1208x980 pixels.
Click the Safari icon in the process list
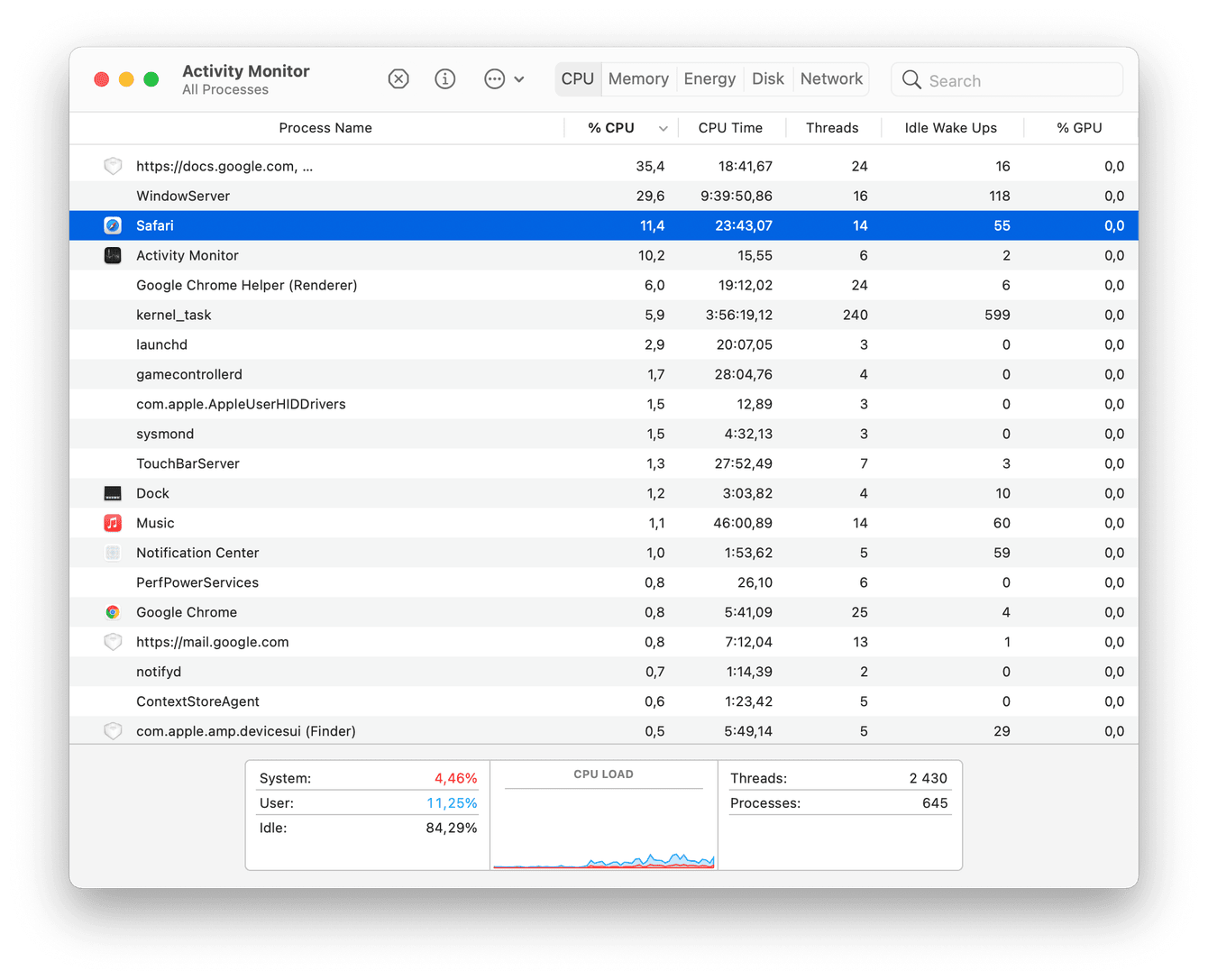coord(112,225)
